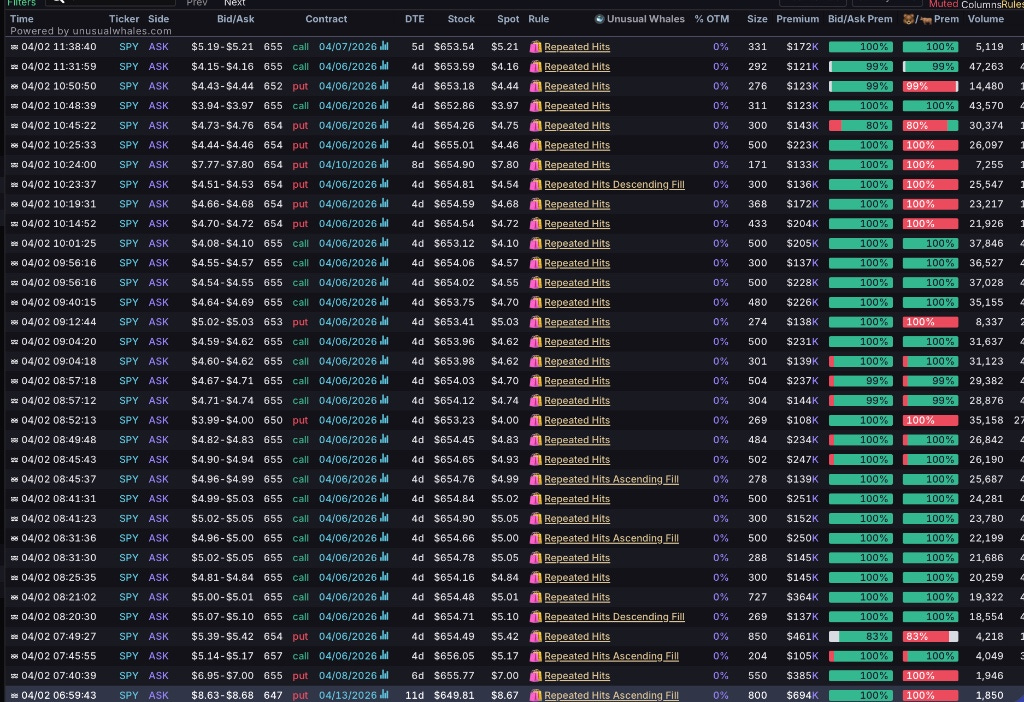Select the $7.77-$7.80 bid/ask cell
Screen dimensions: 1024x702
pyautogui.click(x=222, y=165)
